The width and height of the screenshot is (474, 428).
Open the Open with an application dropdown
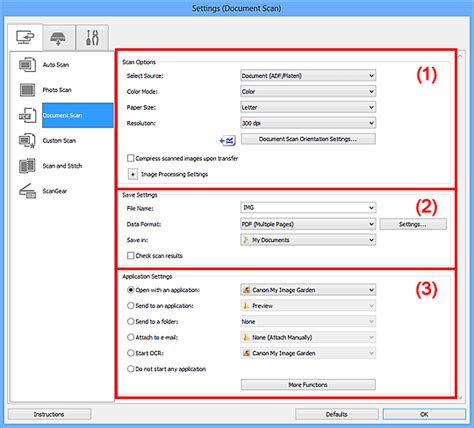point(308,290)
